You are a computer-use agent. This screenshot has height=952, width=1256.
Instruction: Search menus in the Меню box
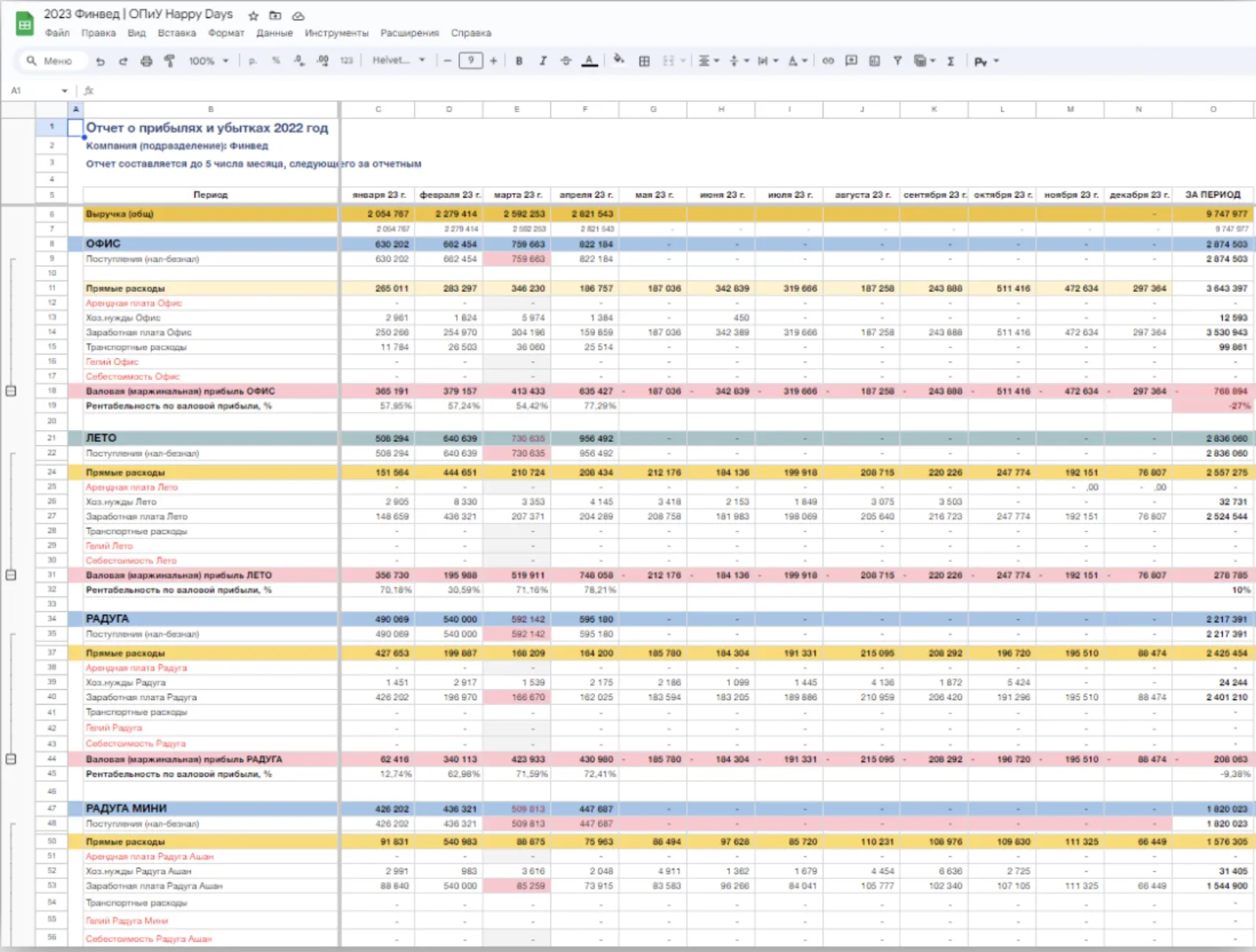click(51, 61)
